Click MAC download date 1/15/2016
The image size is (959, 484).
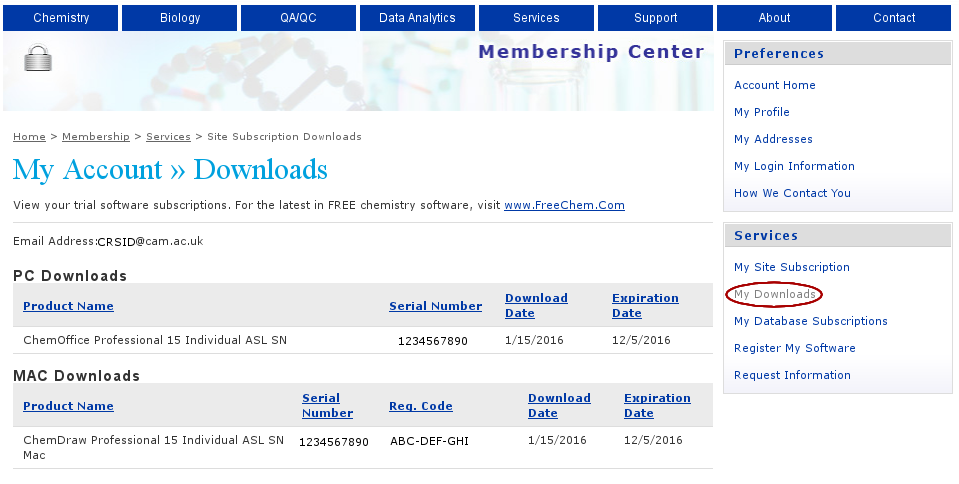pos(557,440)
